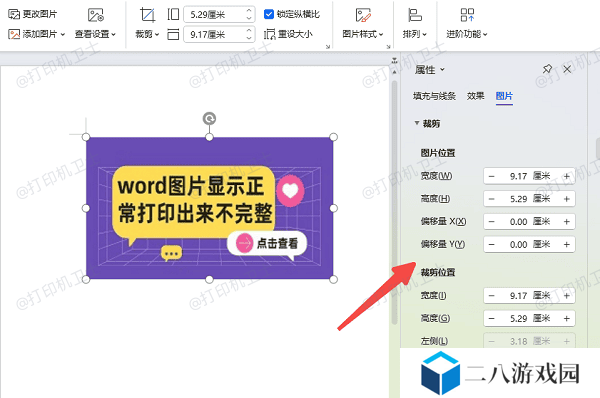
Task: Open the 进阶功能 dropdown
Action: pos(485,34)
